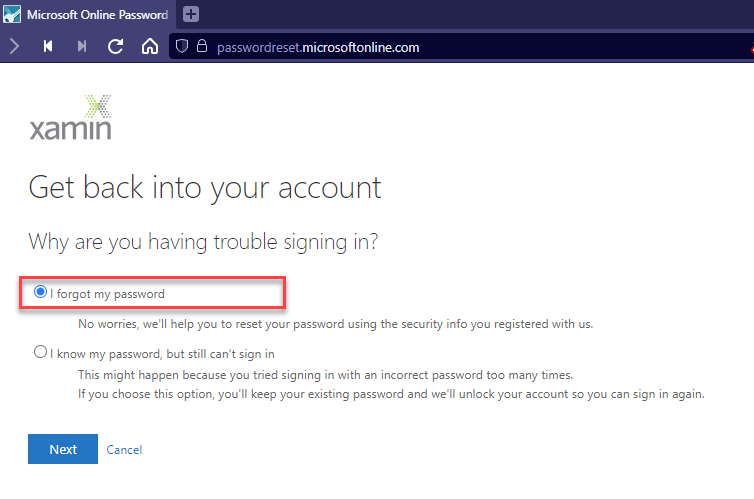
Task: Click the rewind skip-back navigation icon
Action: coord(48,47)
